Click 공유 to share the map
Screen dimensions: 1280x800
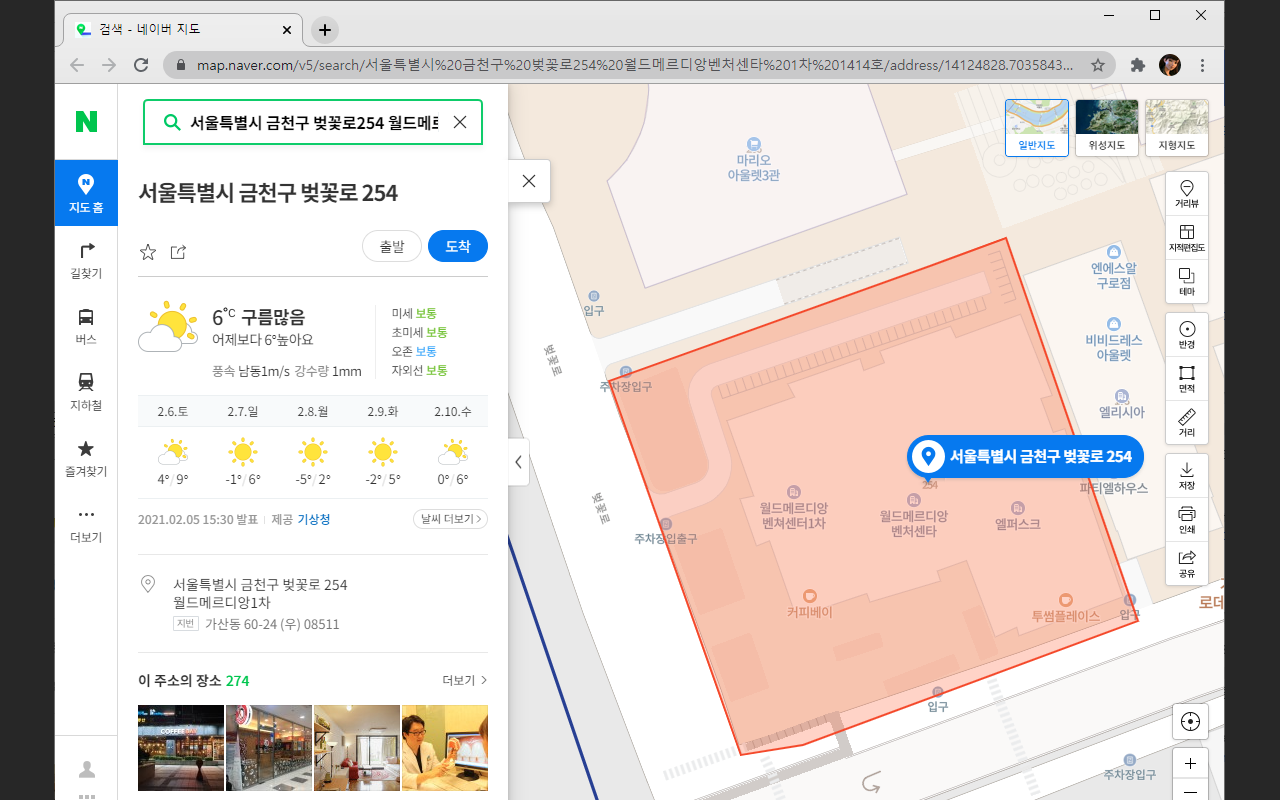click(1187, 564)
